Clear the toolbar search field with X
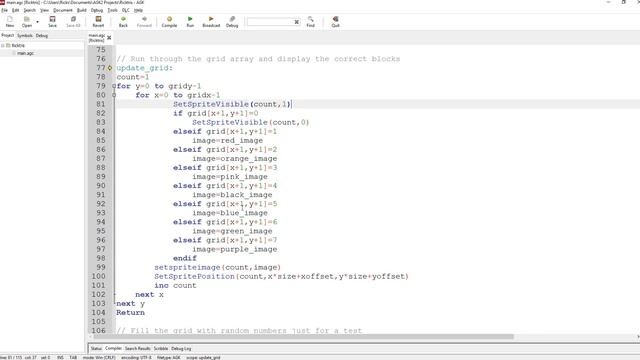Screen dimensions: 640x360 297,22
